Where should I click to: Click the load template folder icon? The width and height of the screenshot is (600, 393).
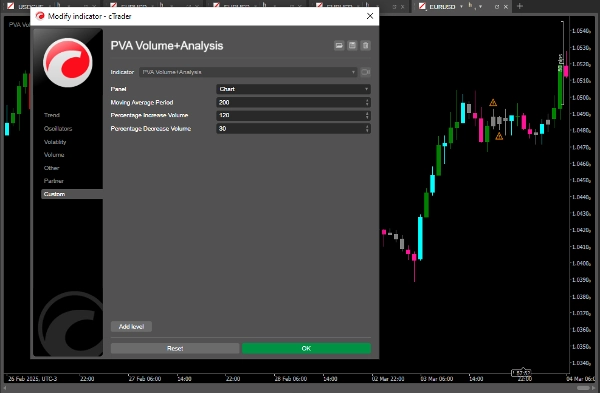click(x=339, y=46)
